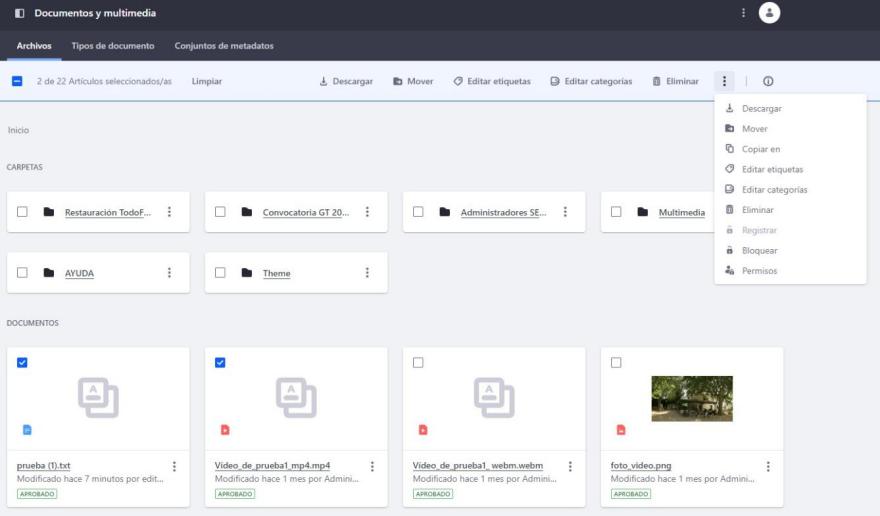This screenshot has width=880, height=516.
Task: Check the Theme folder checkbox
Action: pos(220,272)
